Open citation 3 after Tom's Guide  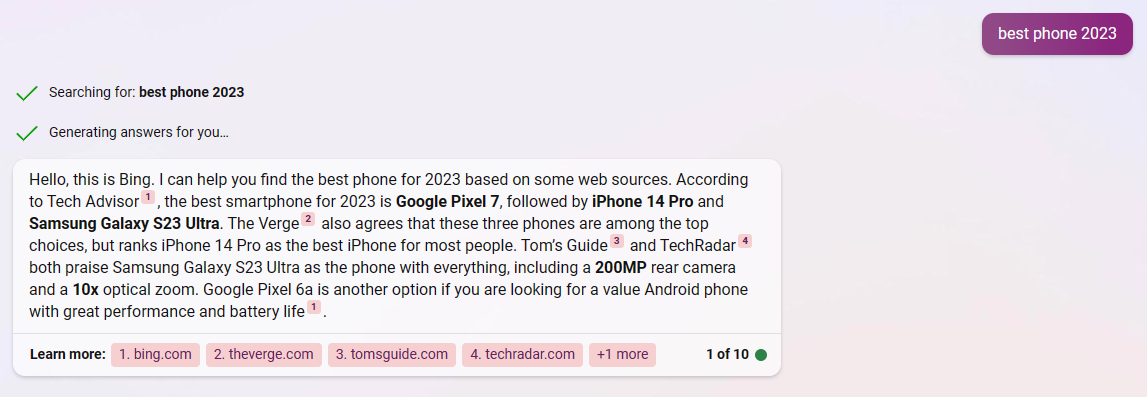[x=617, y=241]
